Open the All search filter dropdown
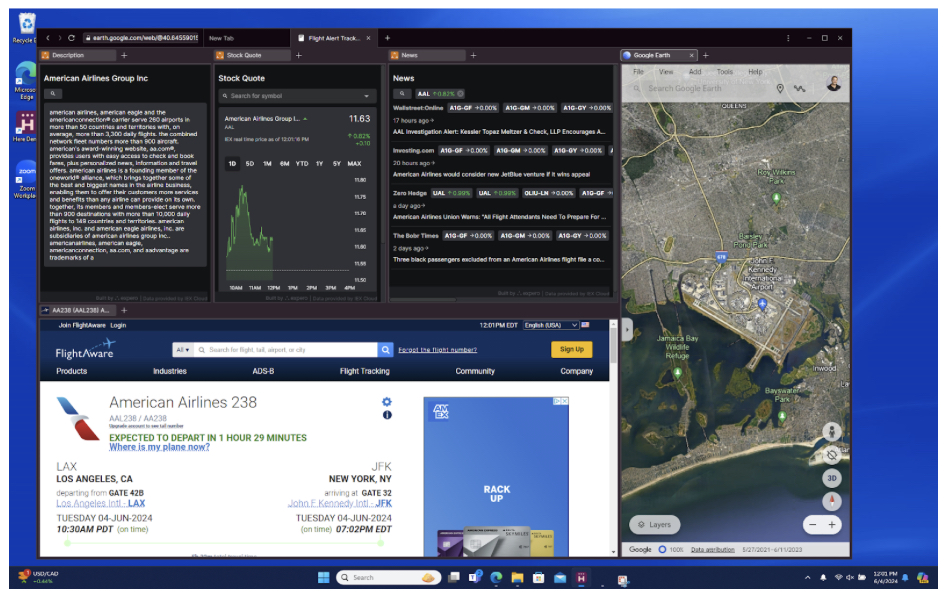This screenshot has width=947, height=604. click(183, 350)
